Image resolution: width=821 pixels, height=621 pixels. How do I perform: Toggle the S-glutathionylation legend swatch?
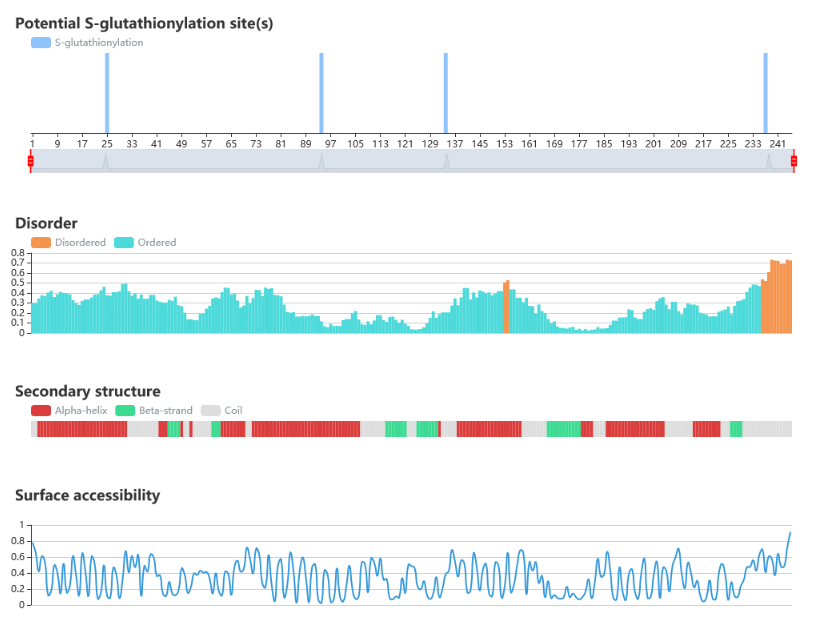(x=41, y=42)
